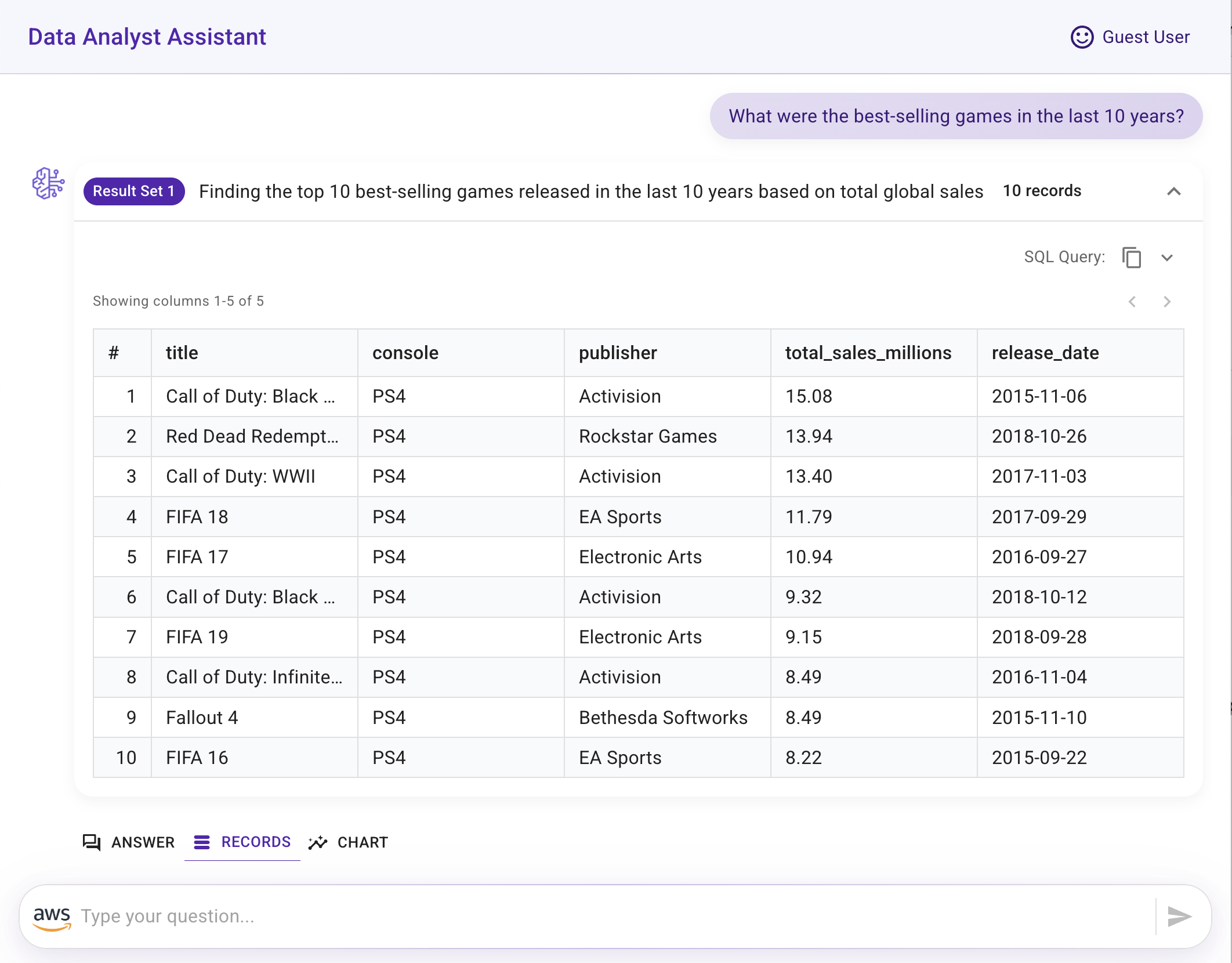The width and height of the screenshot is (1232, 963).
Task: Open the ANSWER tab
Action: point(128,842)
